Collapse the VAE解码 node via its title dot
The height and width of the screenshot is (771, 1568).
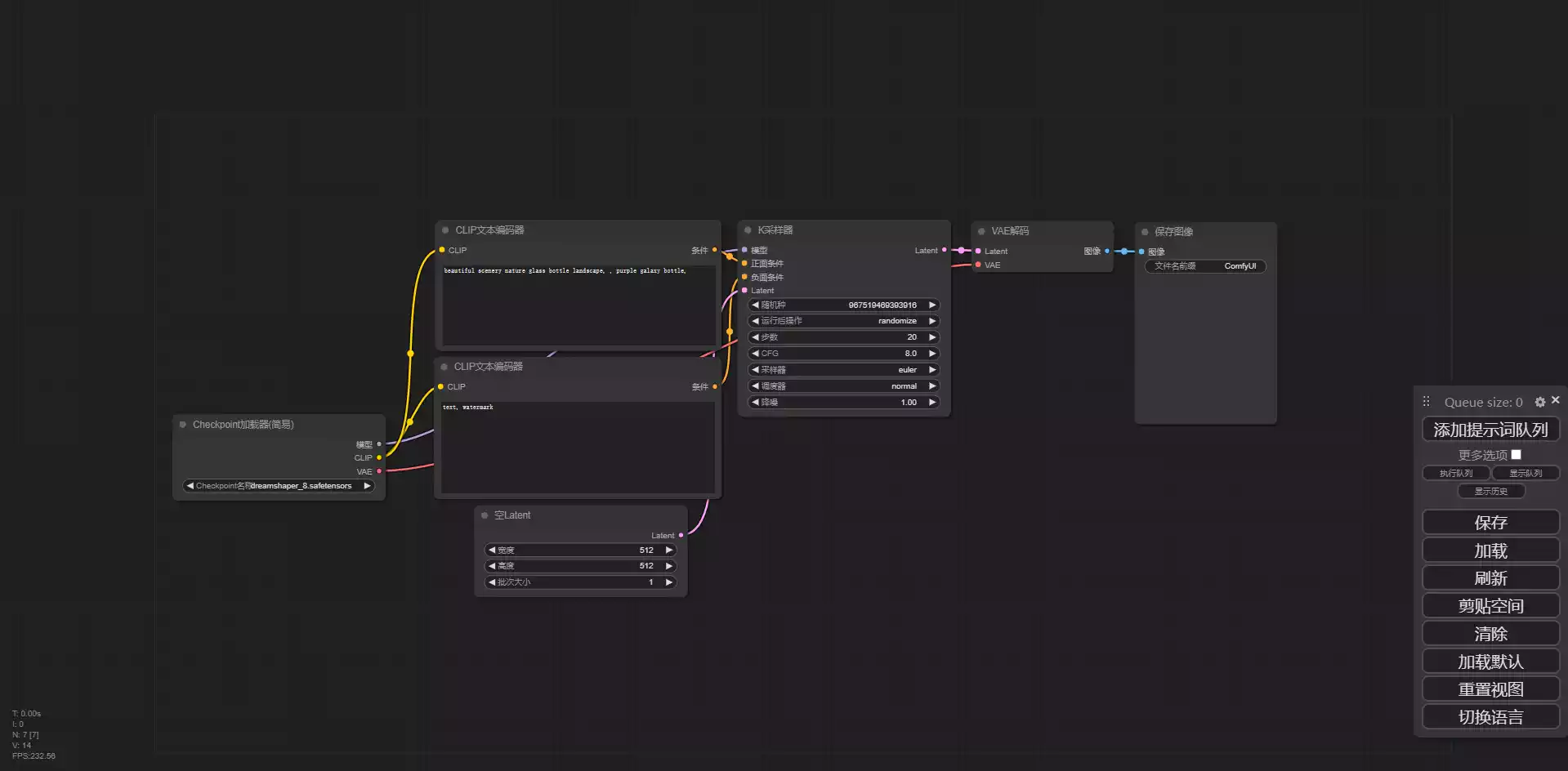point(981,230)
